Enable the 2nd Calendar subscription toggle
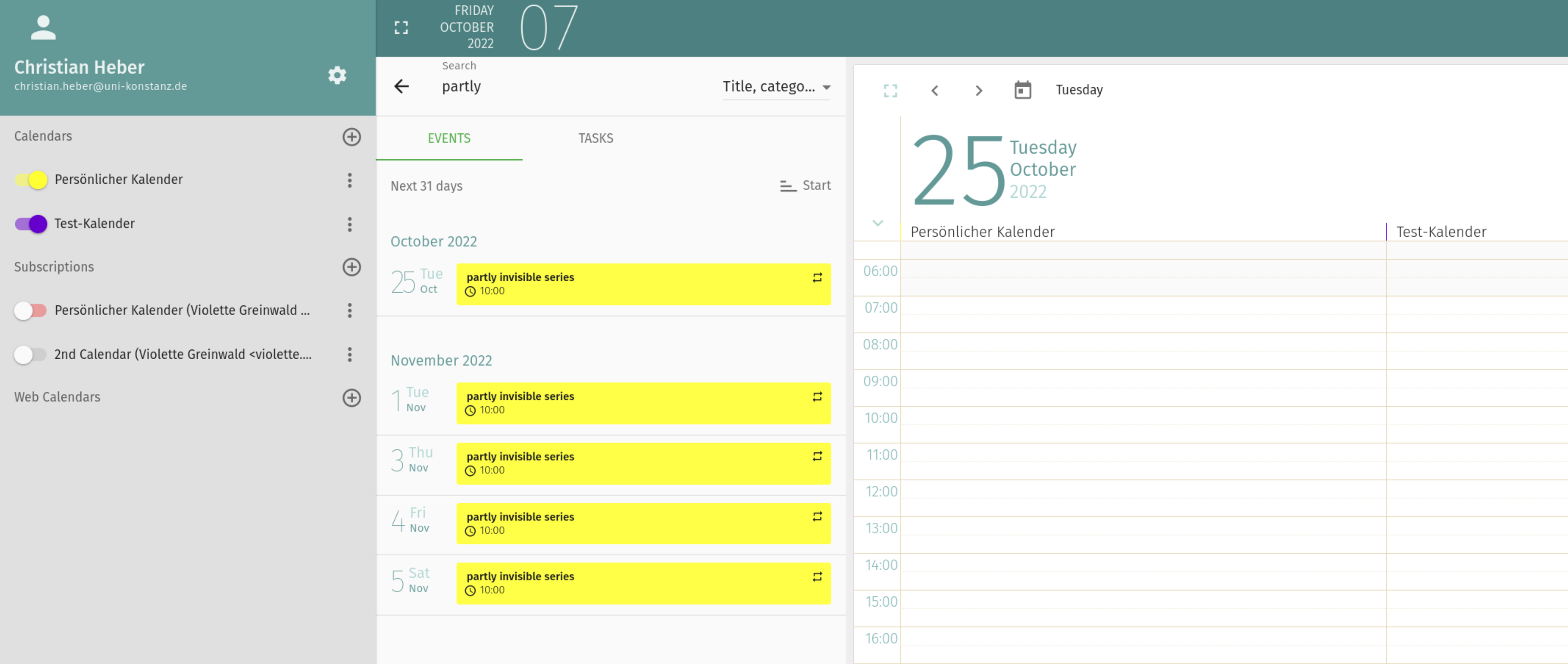The image size is (1568, 664). click(x=30, y=354)
